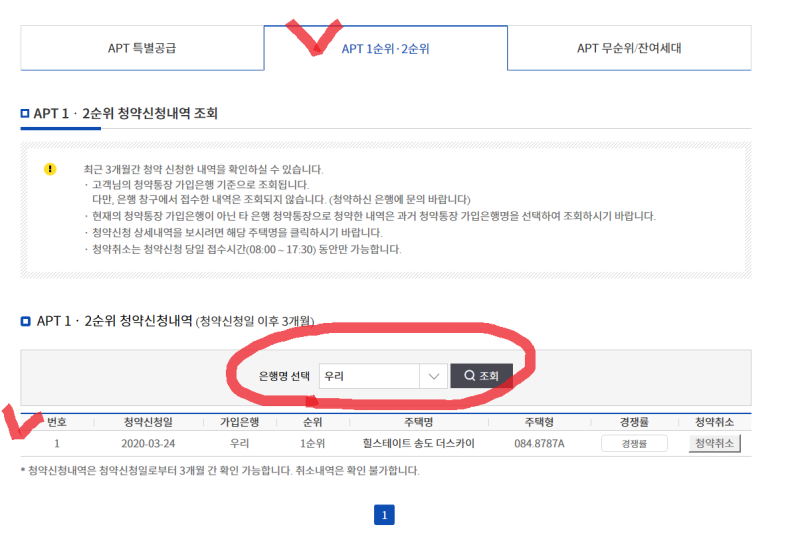Open the 은행명 선택 dropdown showing 우리
The image size is (800, 543).
click(x=383, y=376)
